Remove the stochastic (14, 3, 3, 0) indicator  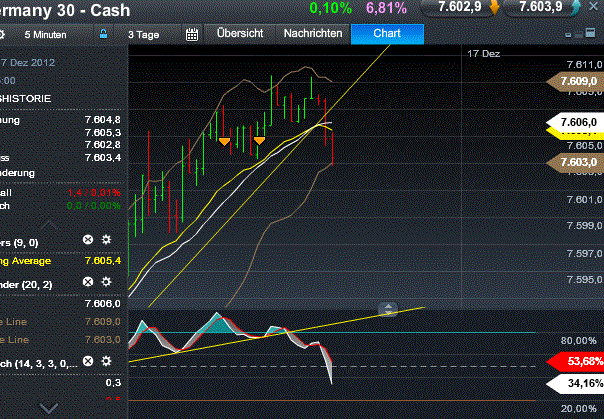click(87, 361)
